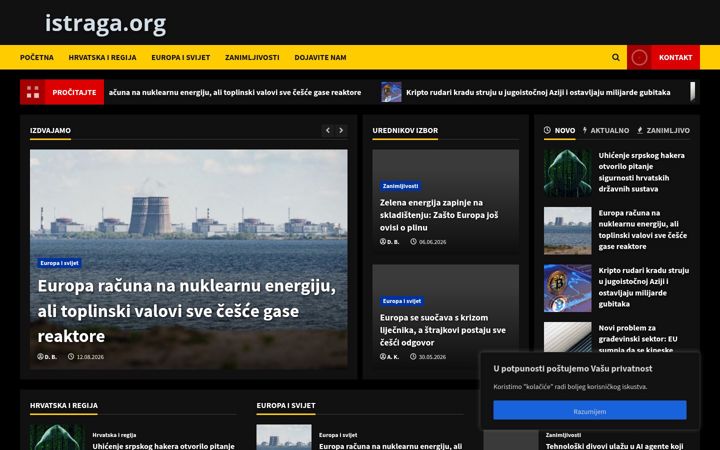
Task: Open ticker story about nuklearnu energiju
Action: [235, 92]
